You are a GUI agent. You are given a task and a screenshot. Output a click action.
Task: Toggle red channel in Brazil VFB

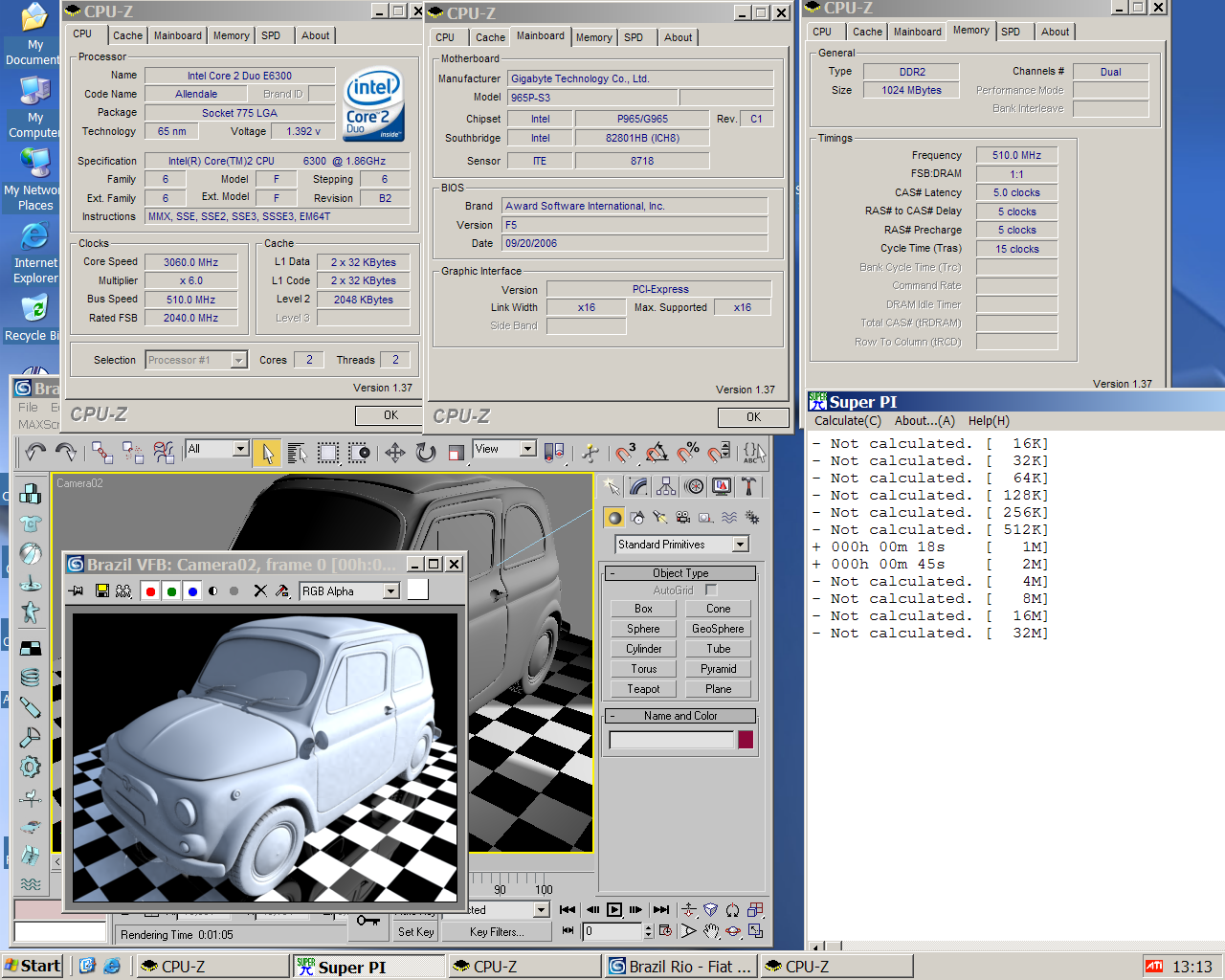[150, 591]
